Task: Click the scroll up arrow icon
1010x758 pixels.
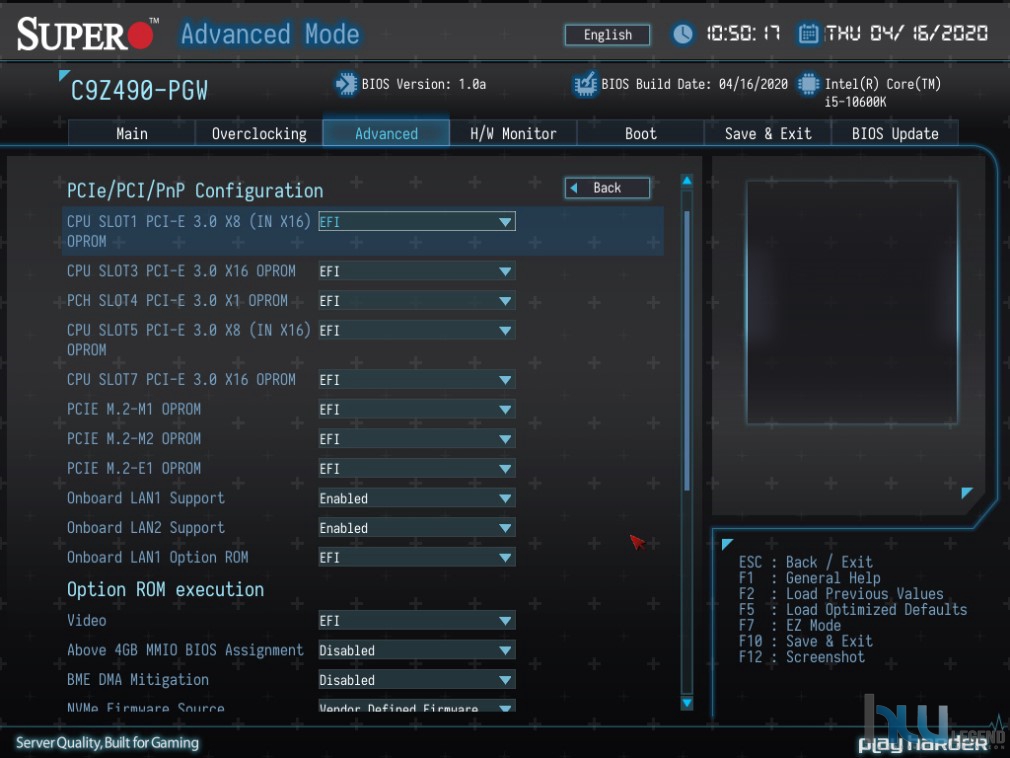Action: pyautogui.click(x=687, y=181)
